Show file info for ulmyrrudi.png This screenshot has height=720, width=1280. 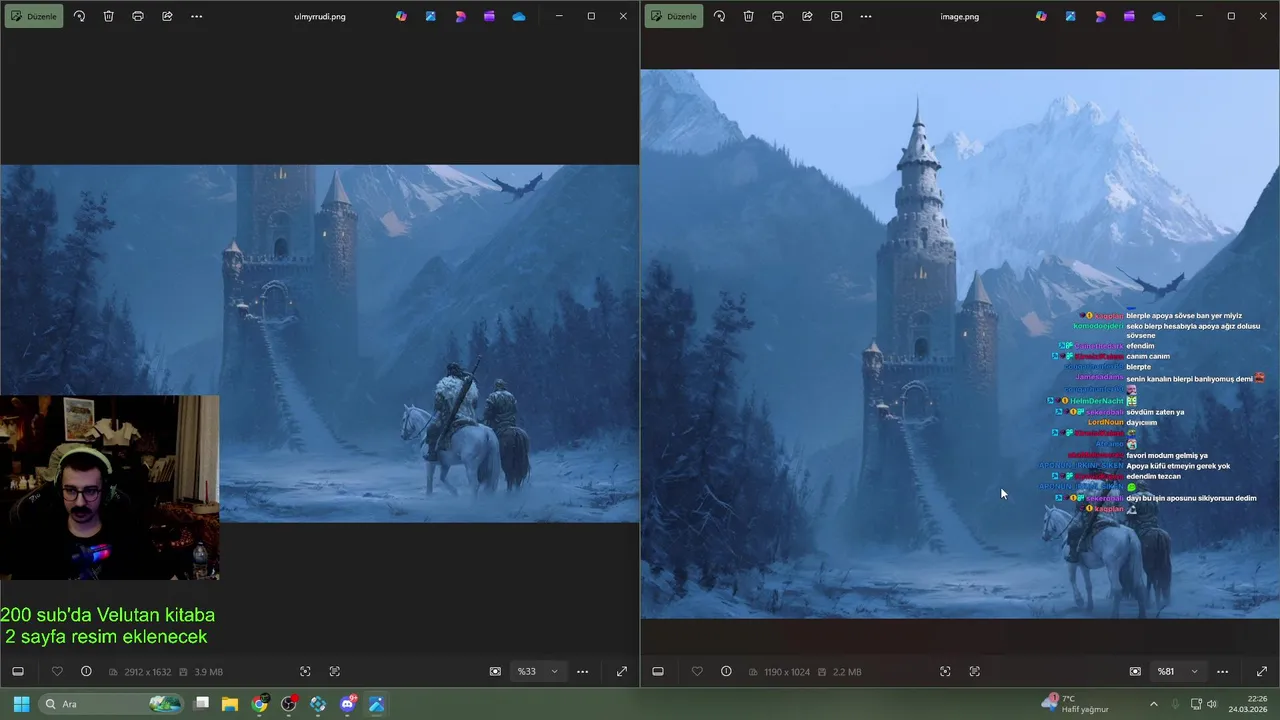(86, 671)
